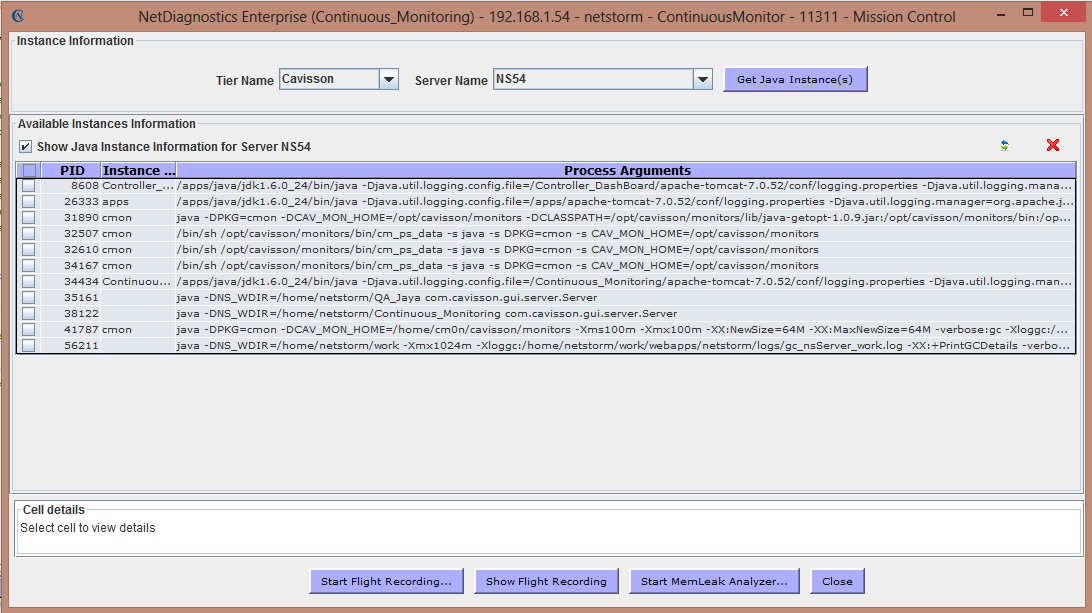Mark the checkbox for PID 35161
Viewport: 1092px width, 613px height.
29,298
